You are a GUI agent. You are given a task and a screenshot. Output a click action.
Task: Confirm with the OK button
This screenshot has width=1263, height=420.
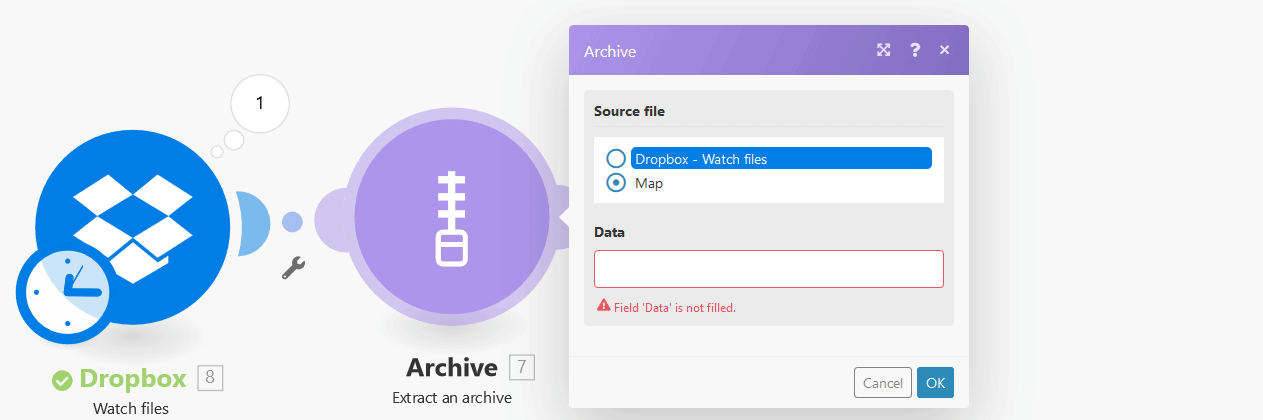[x=935, y=383]
